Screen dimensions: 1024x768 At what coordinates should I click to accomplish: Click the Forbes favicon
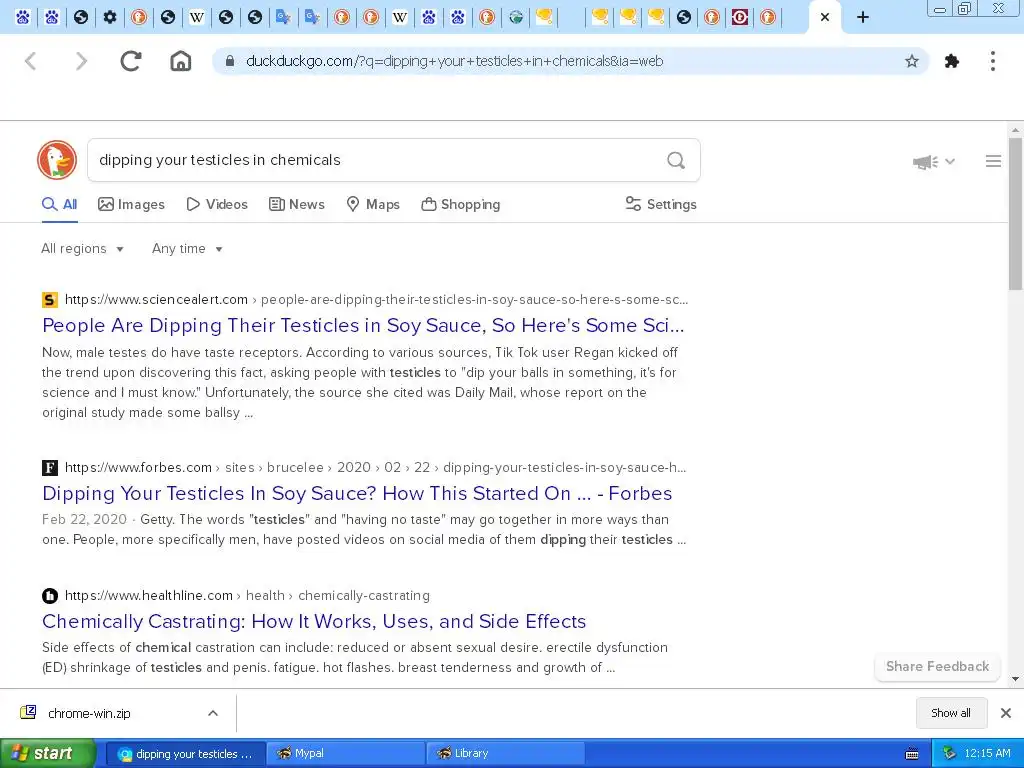tap(50, 468)
